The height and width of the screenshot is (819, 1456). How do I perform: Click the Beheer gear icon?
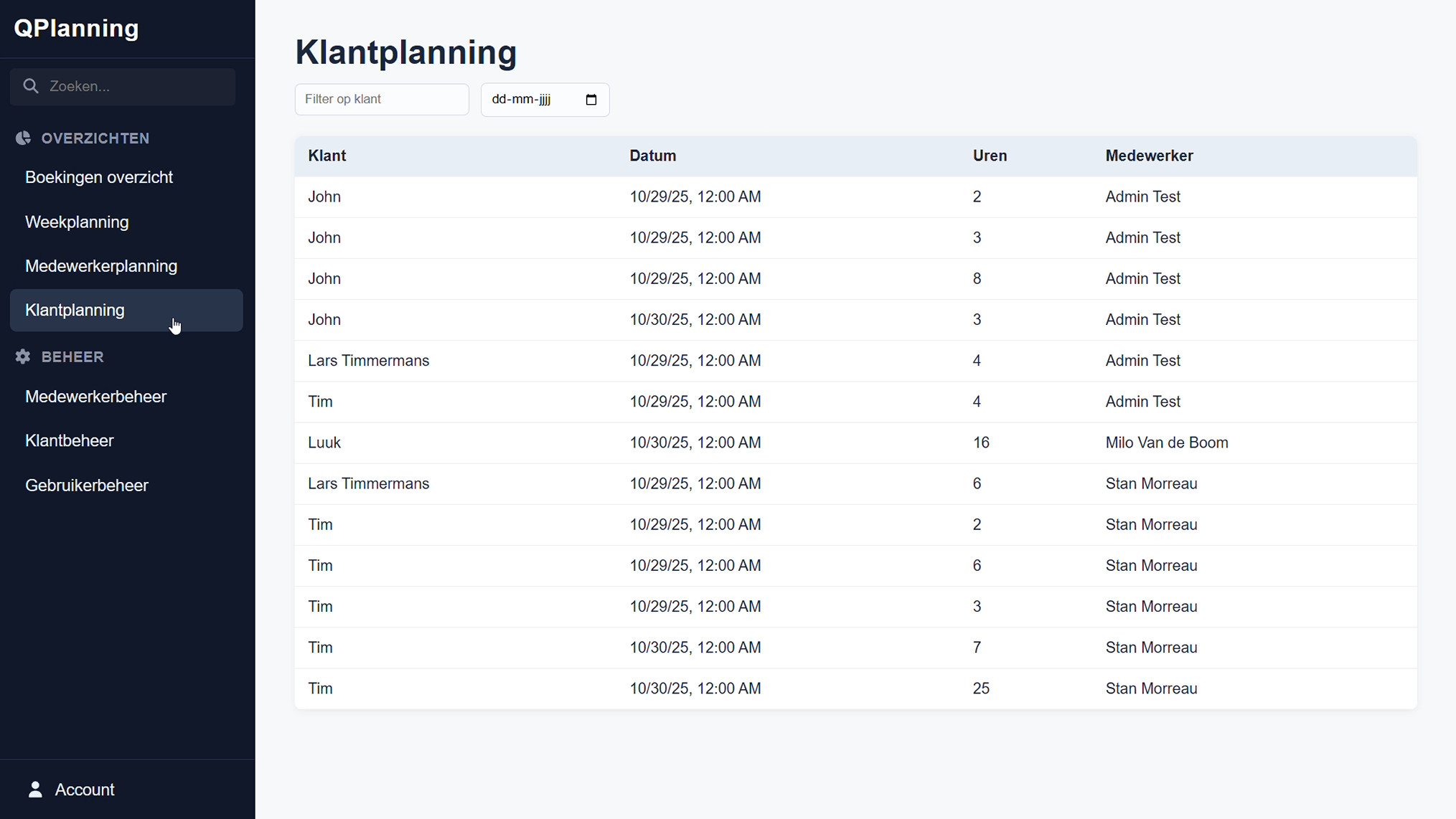click(23, 356)
